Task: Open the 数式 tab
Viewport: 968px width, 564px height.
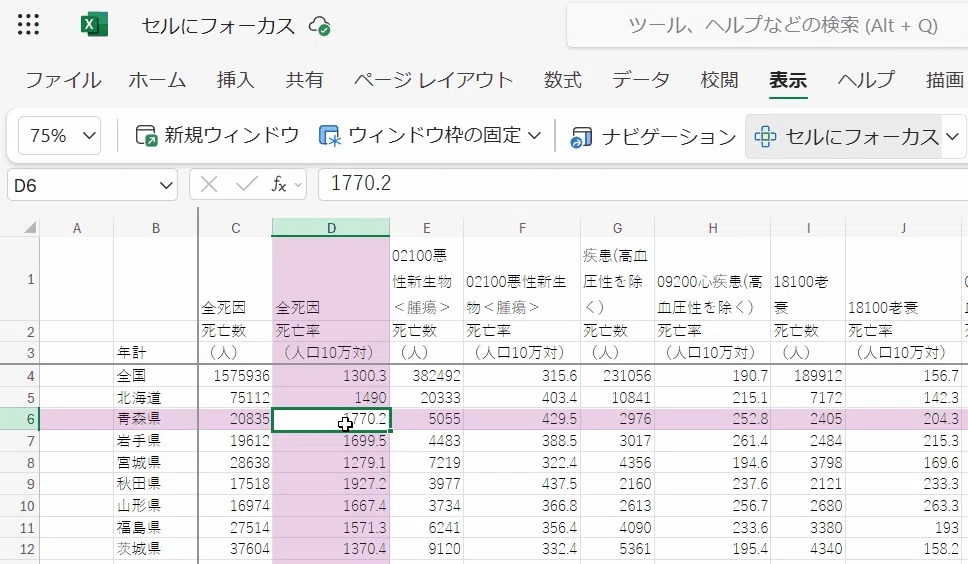Action: [562, 80]
